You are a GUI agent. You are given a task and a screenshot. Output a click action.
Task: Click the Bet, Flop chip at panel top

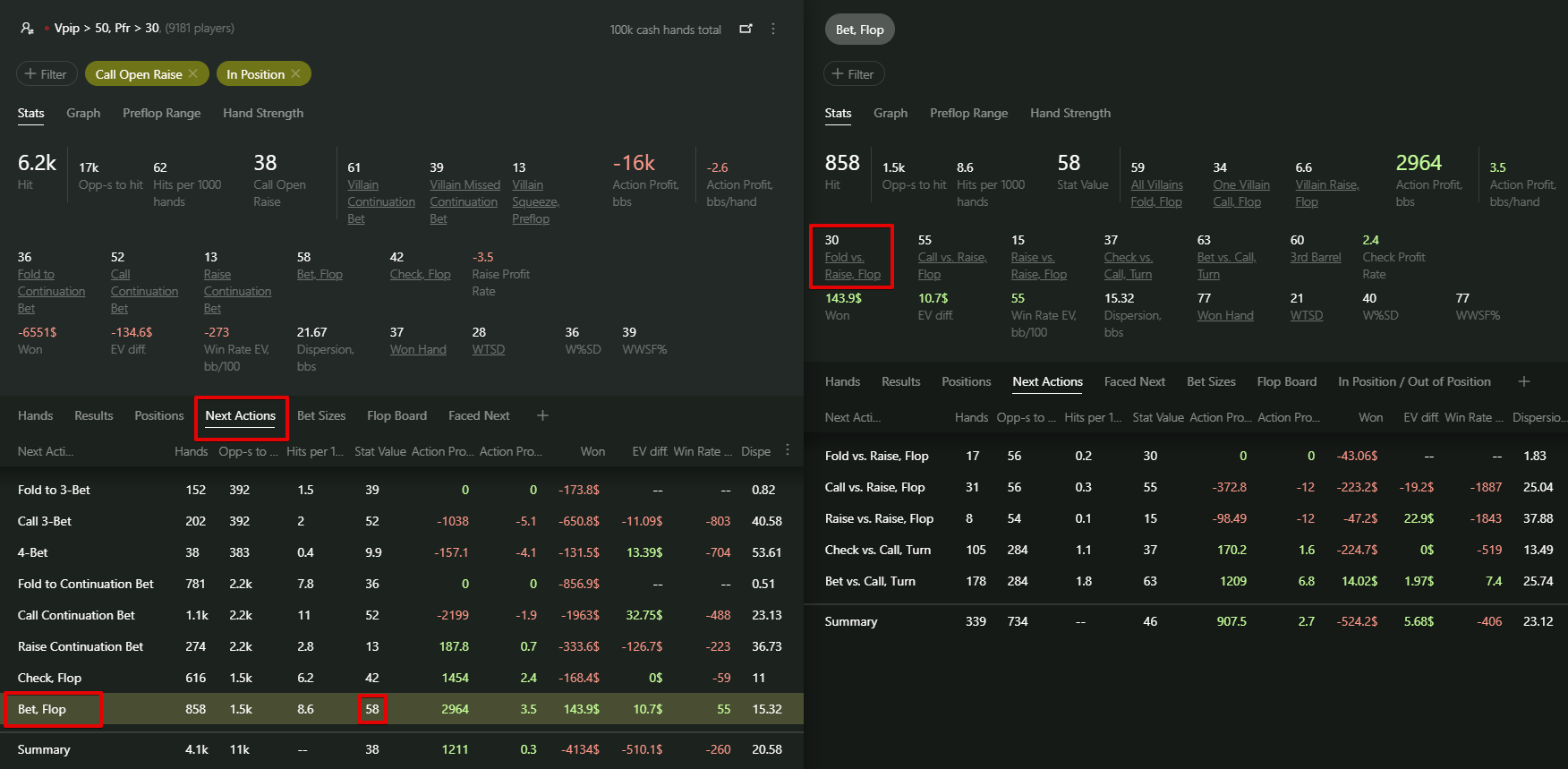coord(859,30)
